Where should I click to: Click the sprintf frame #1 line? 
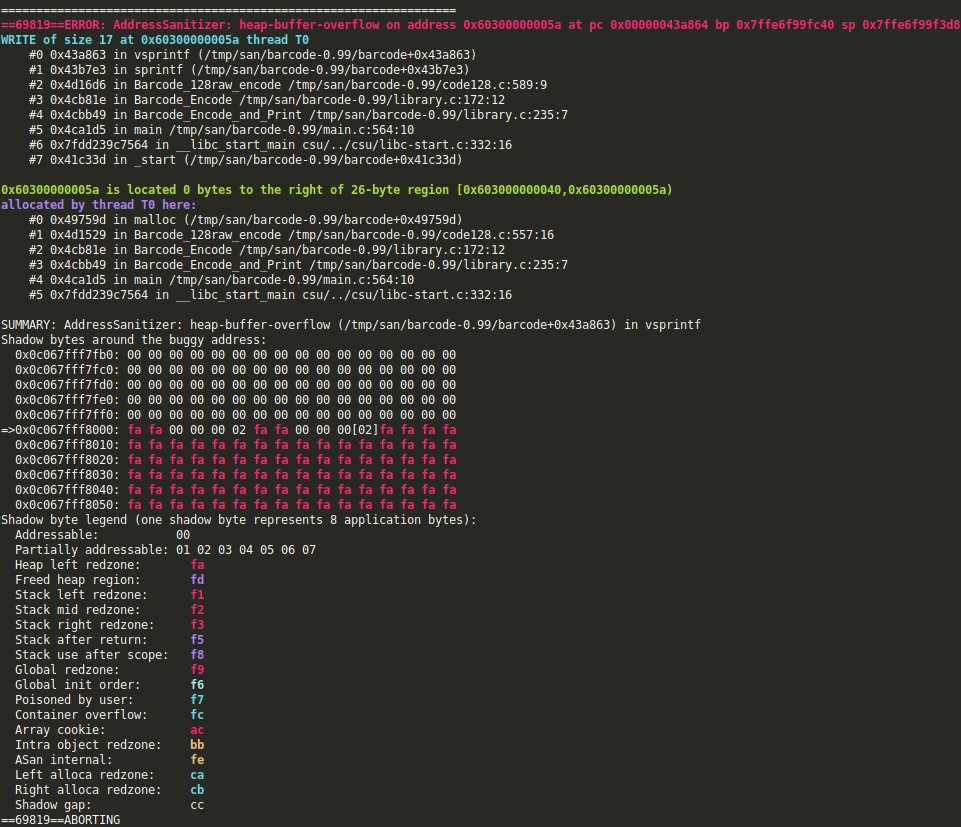coord(249,70)
